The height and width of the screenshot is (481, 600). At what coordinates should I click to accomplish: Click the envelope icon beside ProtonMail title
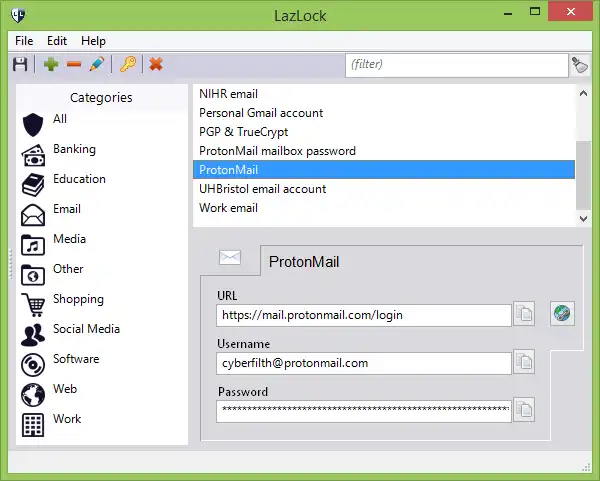[x=230, y=258]
